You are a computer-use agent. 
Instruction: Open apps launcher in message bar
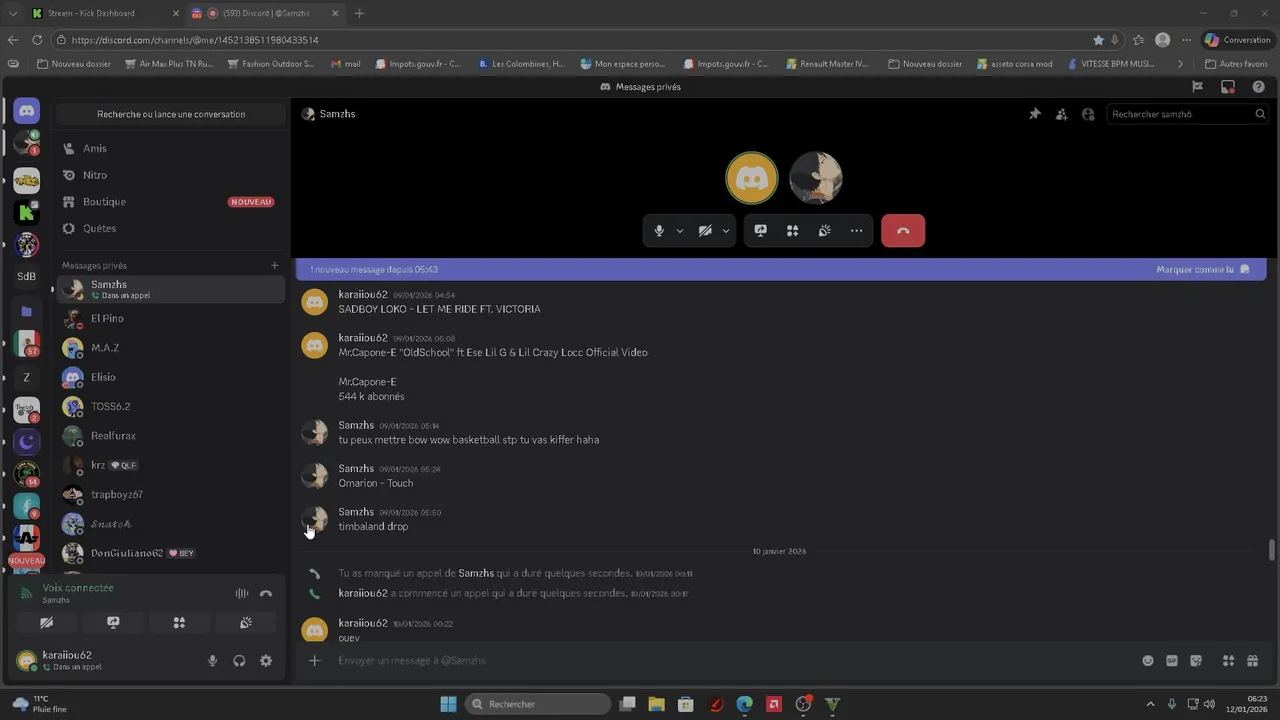(x=1228, y=660)
